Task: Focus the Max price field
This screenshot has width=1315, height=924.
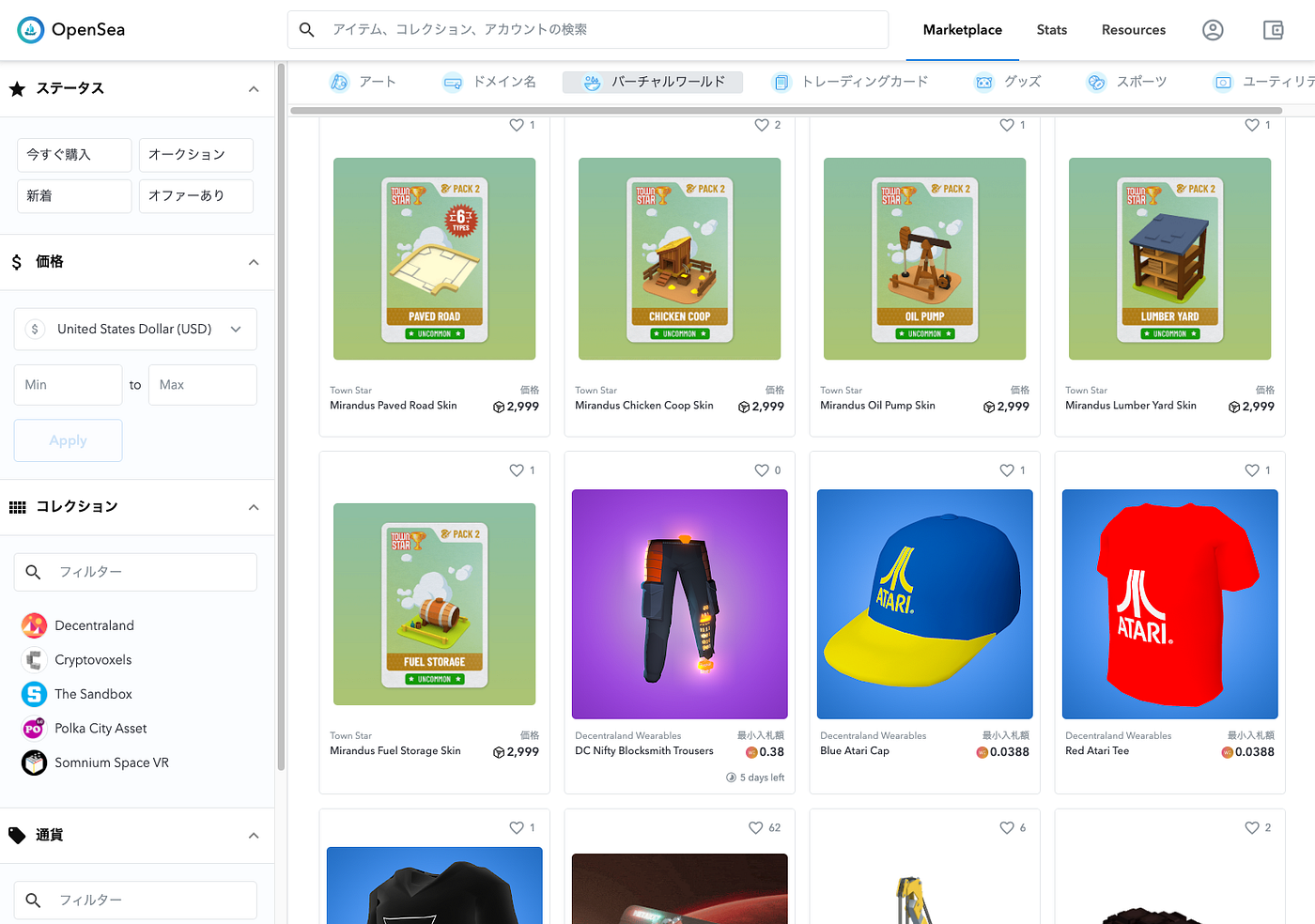Action: point(202,385)
